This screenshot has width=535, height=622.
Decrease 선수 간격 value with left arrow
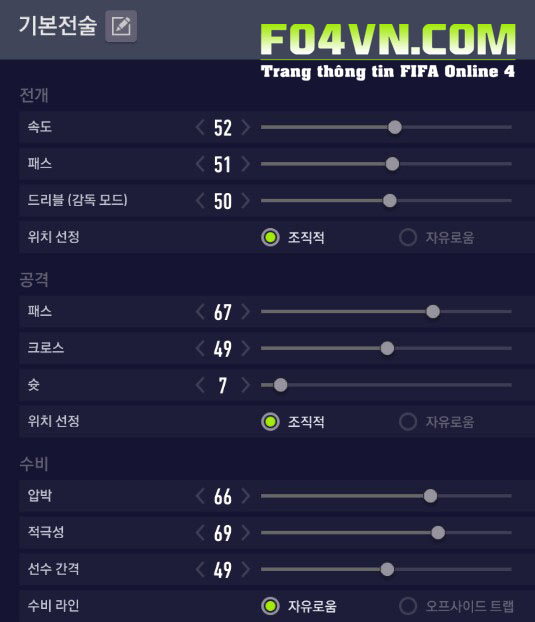click(x=200, y=570)
